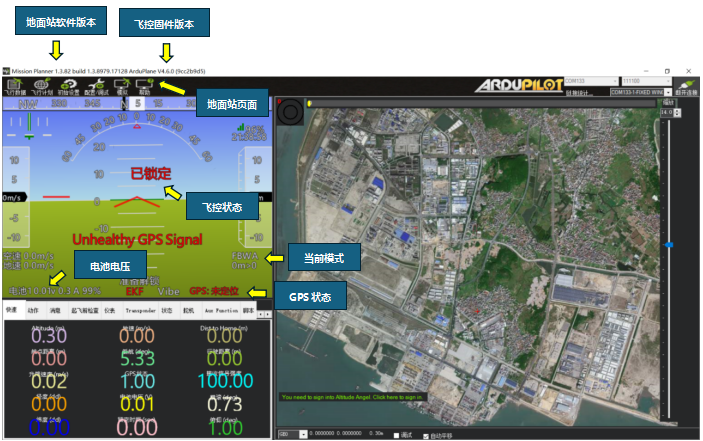
Task: Select the 状态 (Status) tab
Action: pos(167,310)
